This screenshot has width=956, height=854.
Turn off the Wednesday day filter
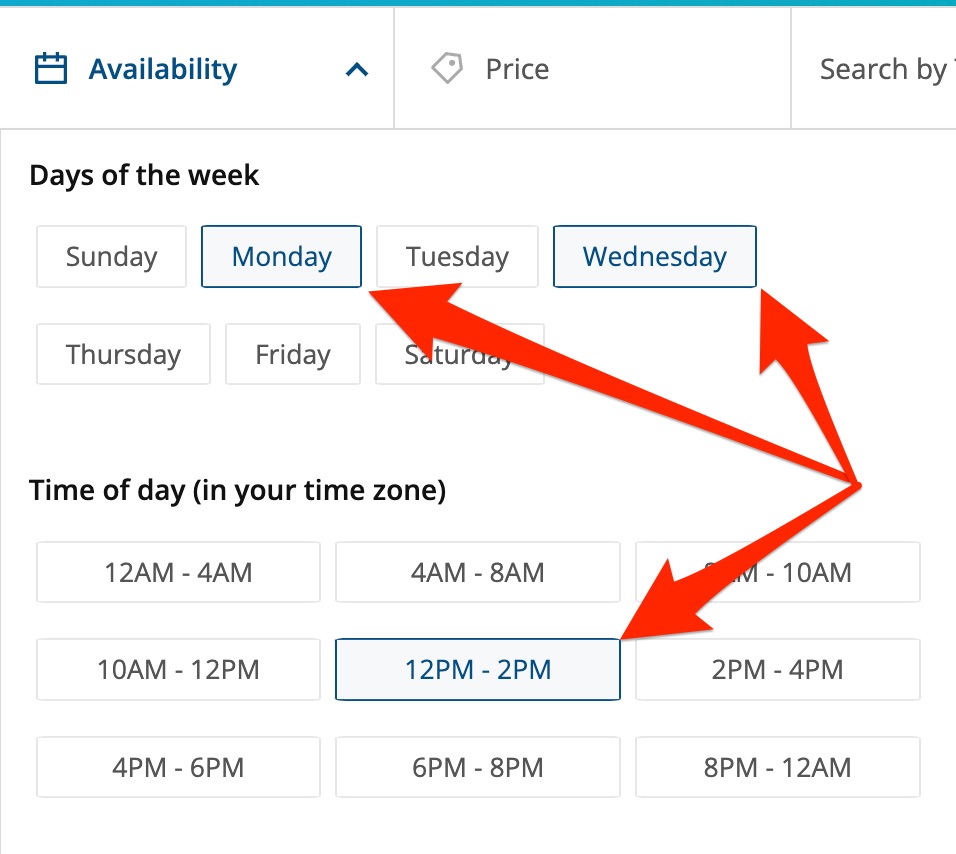click(x=654, y=257)
